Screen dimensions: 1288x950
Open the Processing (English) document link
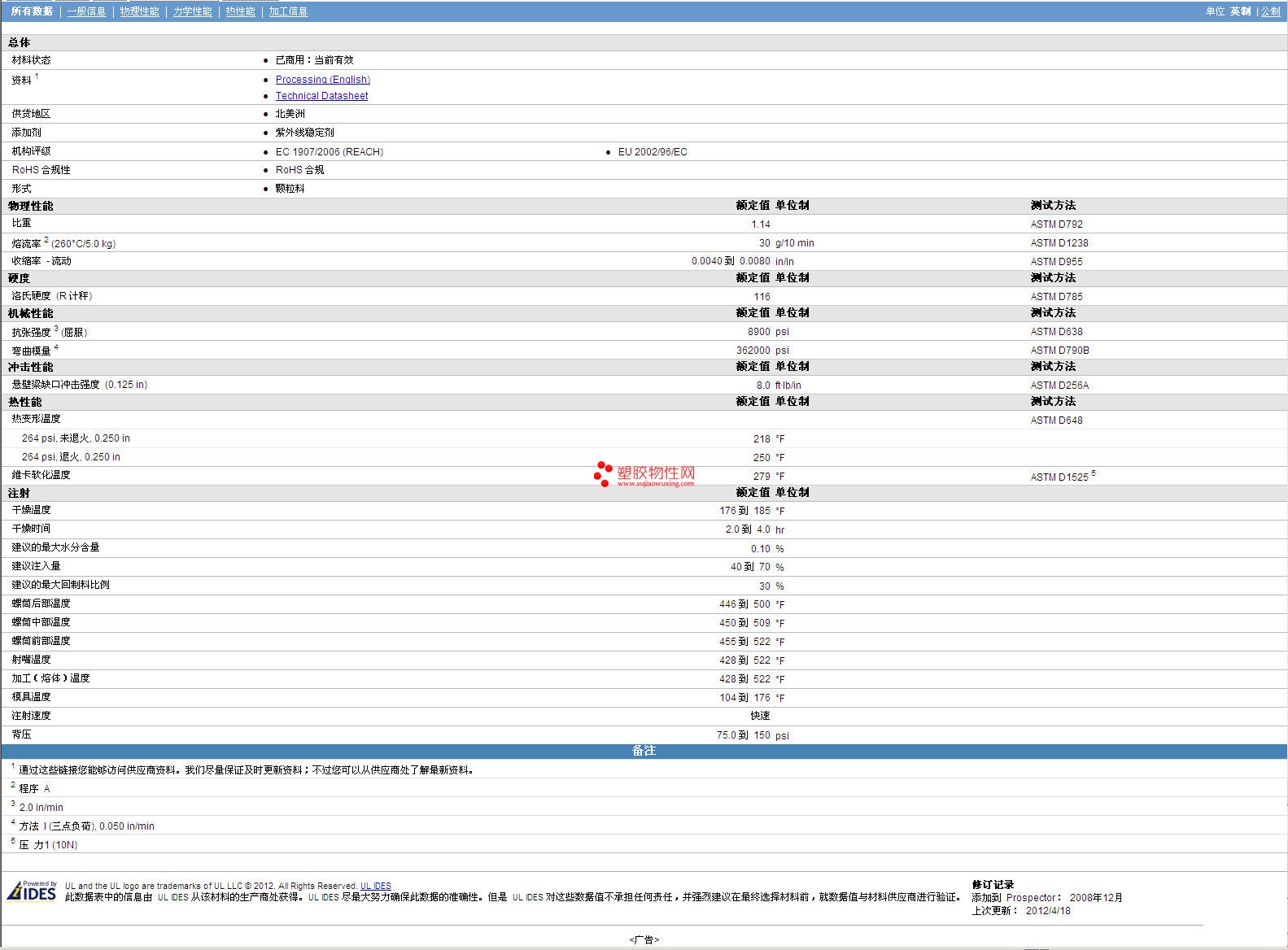322,80
